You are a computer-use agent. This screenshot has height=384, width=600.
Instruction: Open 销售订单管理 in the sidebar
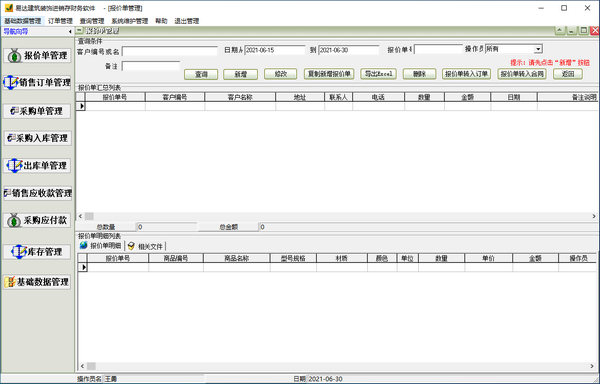coord(37,83)
